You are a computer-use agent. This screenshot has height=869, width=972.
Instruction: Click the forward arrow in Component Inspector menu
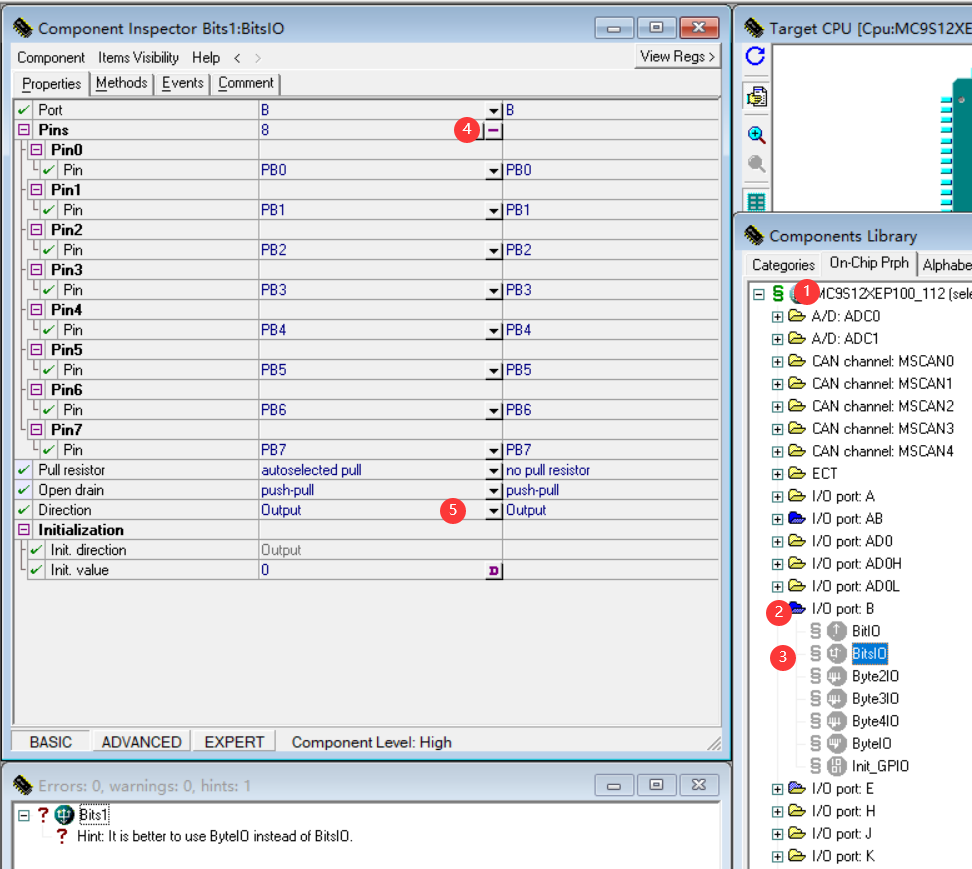[258, 58]
